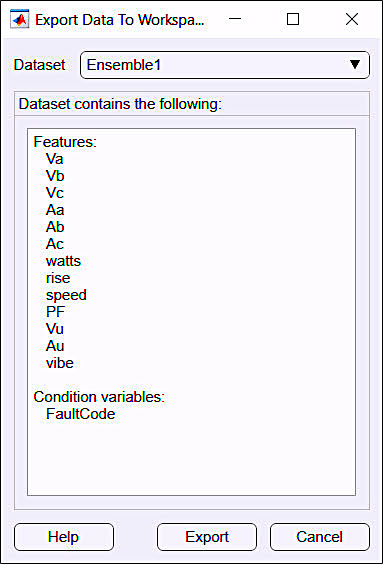This screenshot has height=564, width=383.
Task: Click the speed feature entry
Action: pyautogui.click(x=66, y=295)
